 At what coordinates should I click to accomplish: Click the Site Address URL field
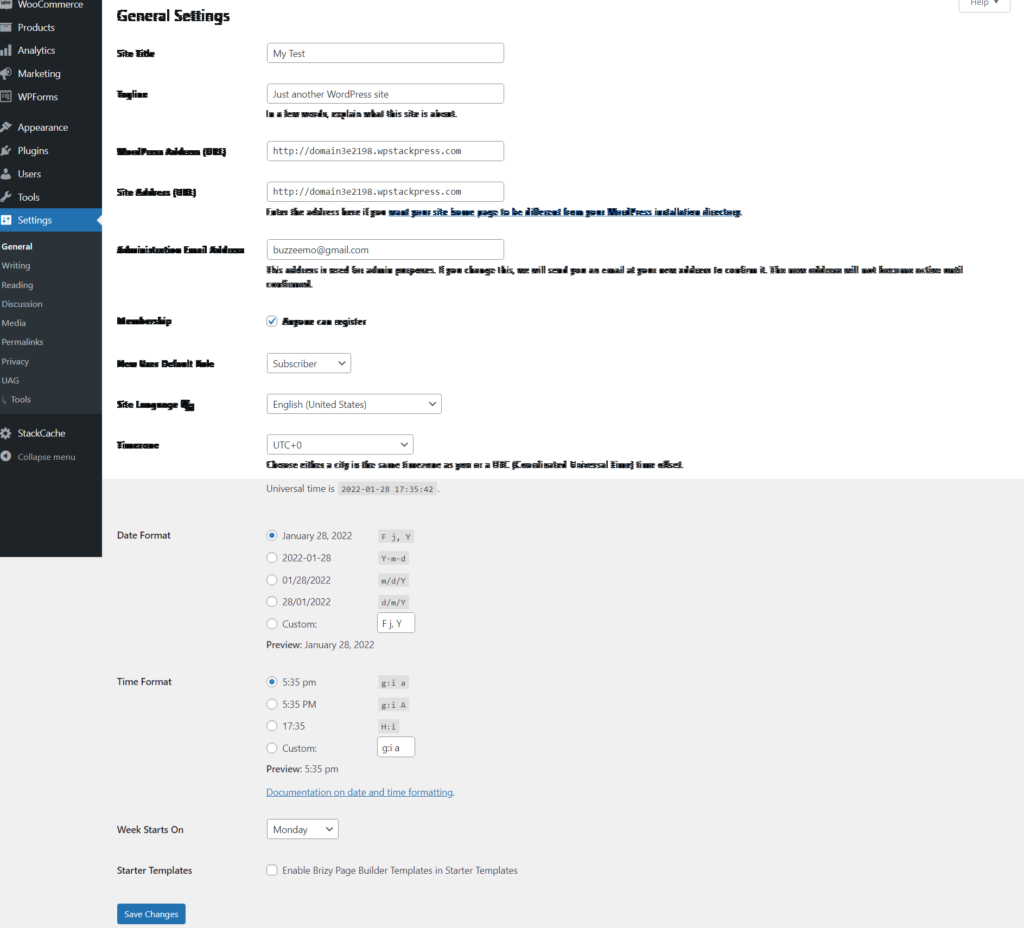[x=385, y=191]
